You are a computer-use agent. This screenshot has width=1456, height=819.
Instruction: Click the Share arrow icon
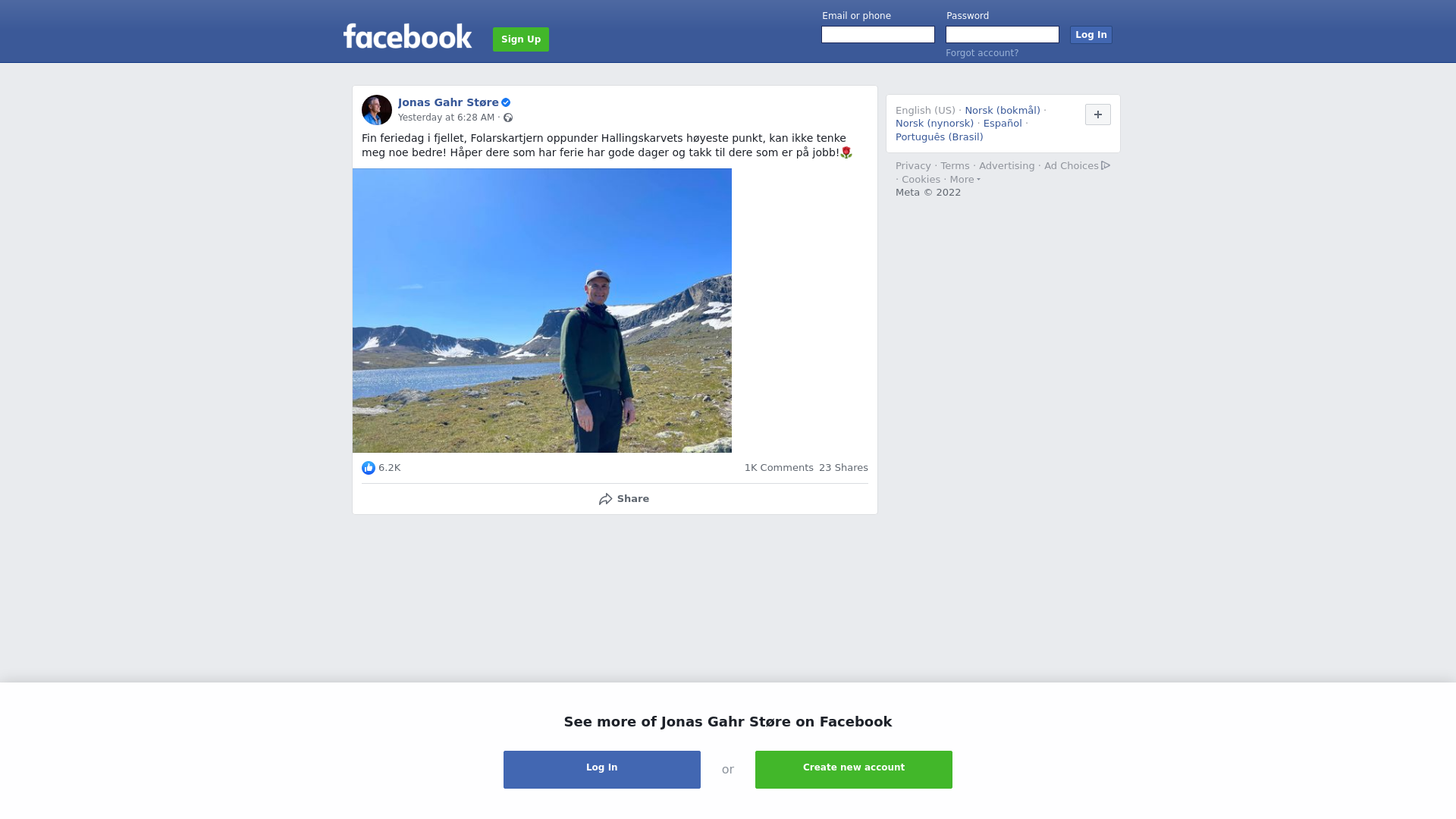(606, 499)
